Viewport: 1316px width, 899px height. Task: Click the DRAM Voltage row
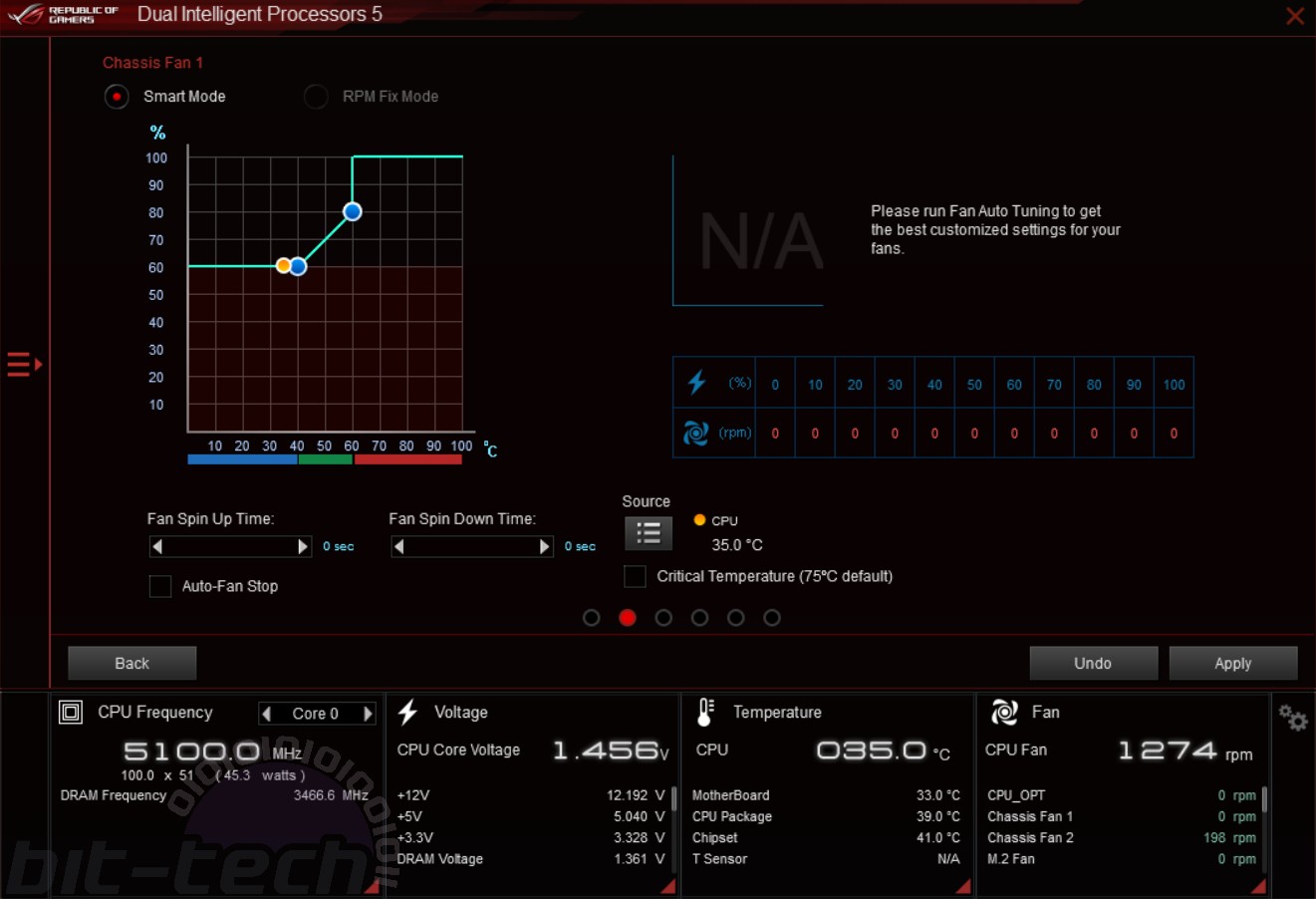[531, 859]
